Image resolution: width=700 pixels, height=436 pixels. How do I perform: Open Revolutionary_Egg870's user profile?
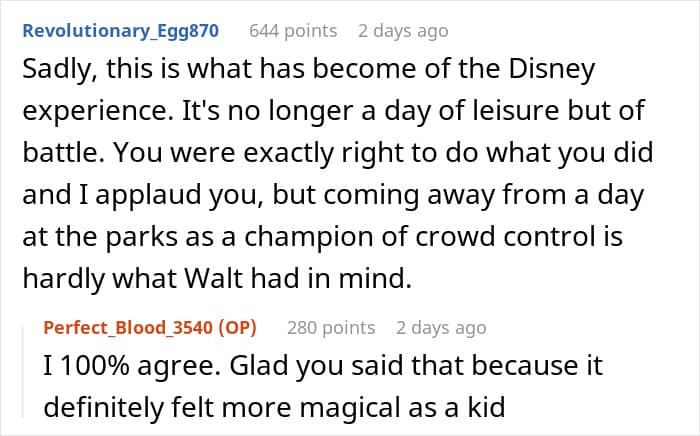coord(120,31)
